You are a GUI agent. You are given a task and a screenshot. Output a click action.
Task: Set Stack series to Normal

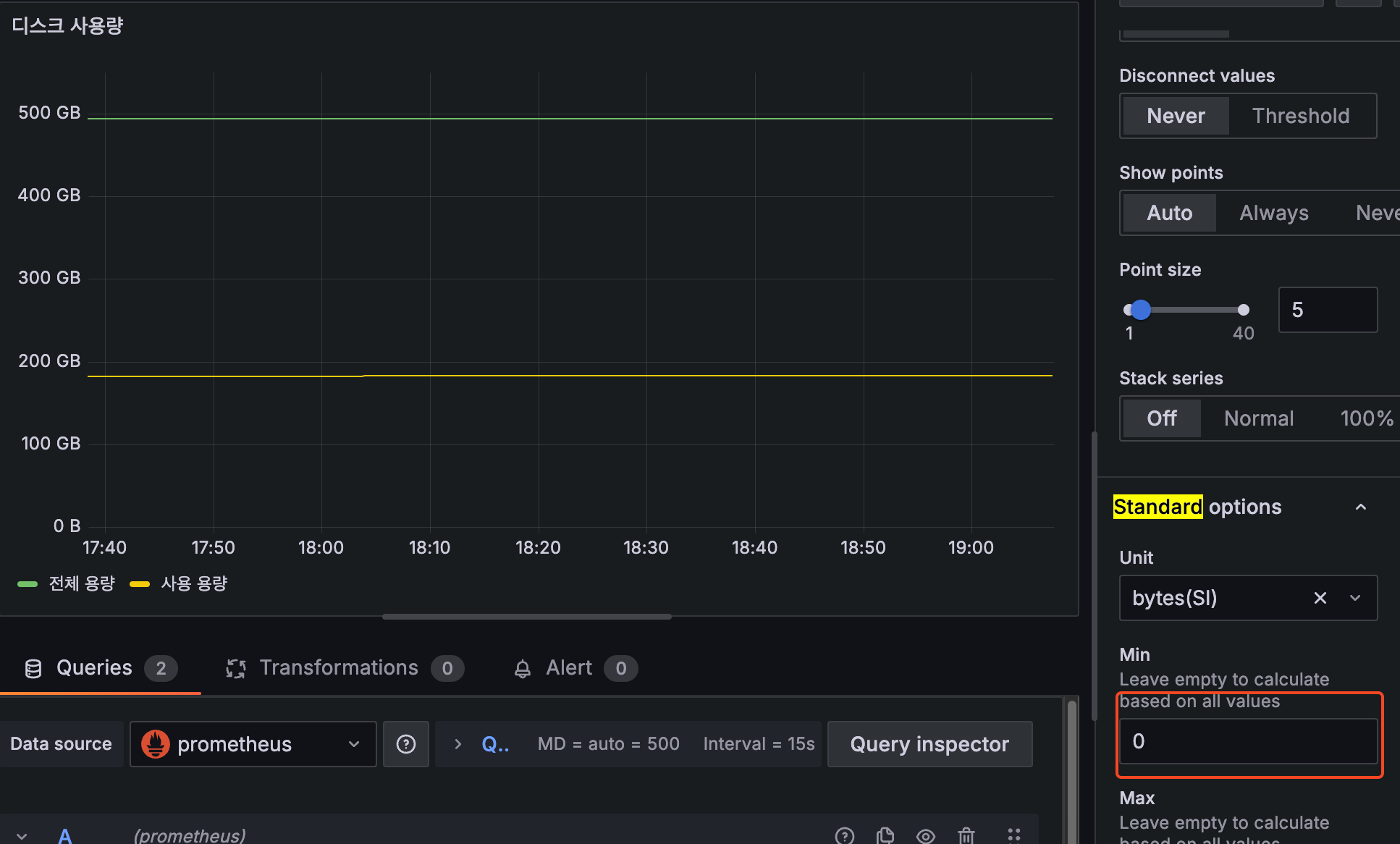click(1258, 418)
